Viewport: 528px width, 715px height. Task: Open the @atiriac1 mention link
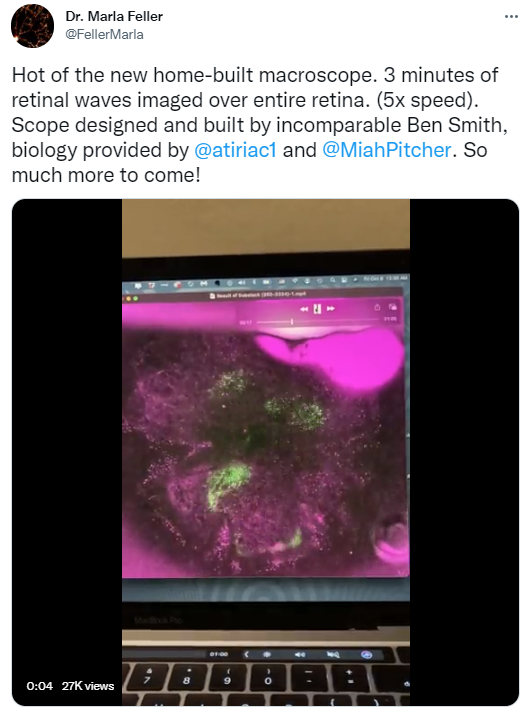coord(235,150)
